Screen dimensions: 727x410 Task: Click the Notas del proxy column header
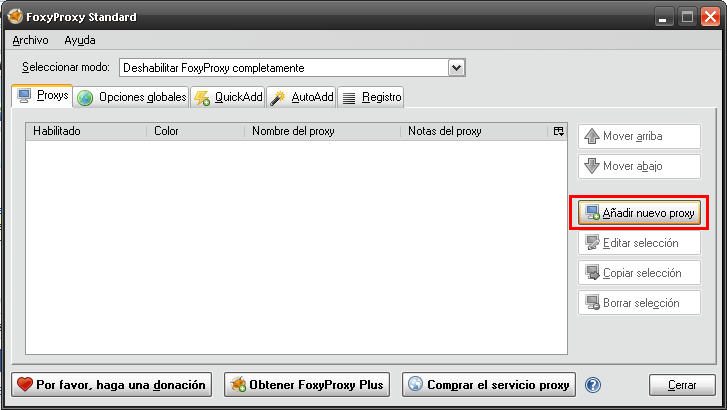475,131
